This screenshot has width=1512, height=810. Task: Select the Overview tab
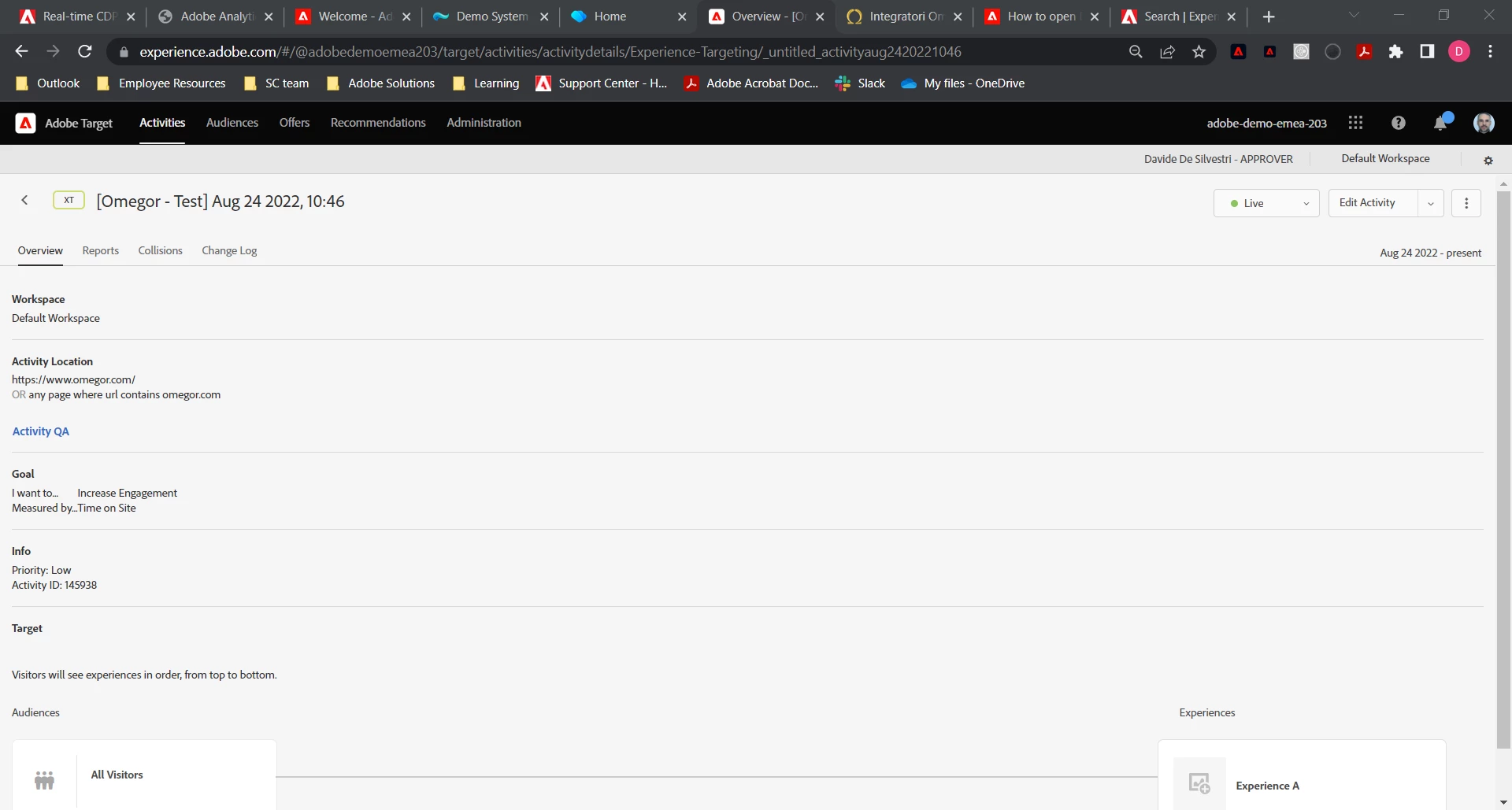click(40, 250)
